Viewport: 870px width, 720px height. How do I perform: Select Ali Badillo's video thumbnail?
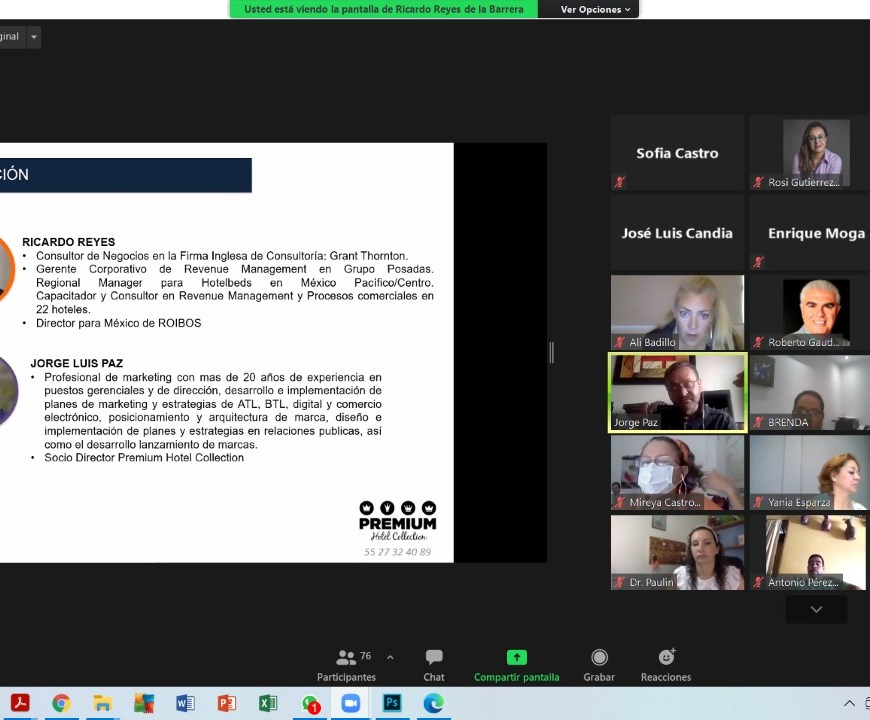678,313
